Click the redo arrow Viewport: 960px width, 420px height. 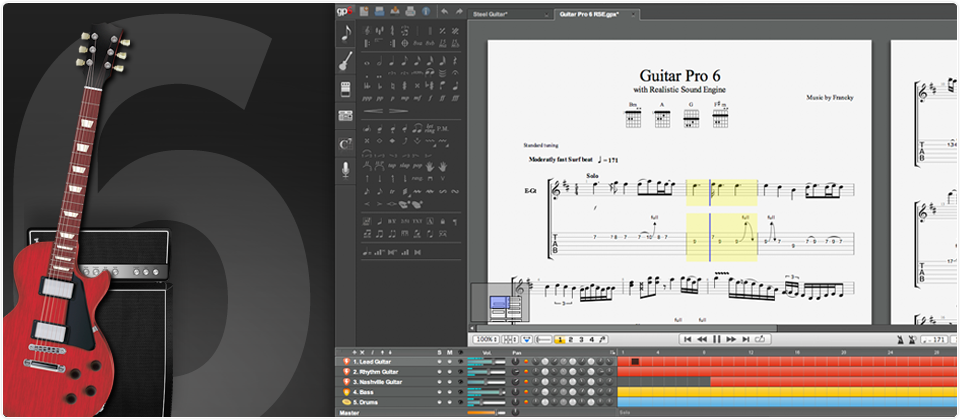pos(459,11)
